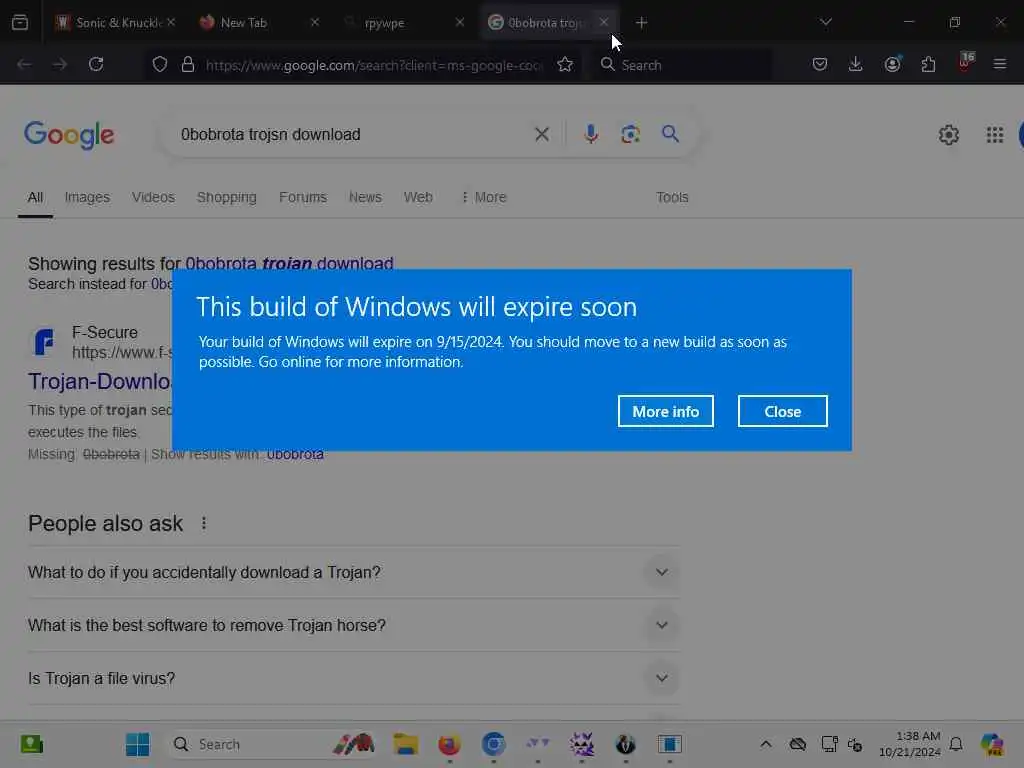Search by image with Google Lens
The height and width of the screenshot is (768, 1024).
(x=630, y=134)
